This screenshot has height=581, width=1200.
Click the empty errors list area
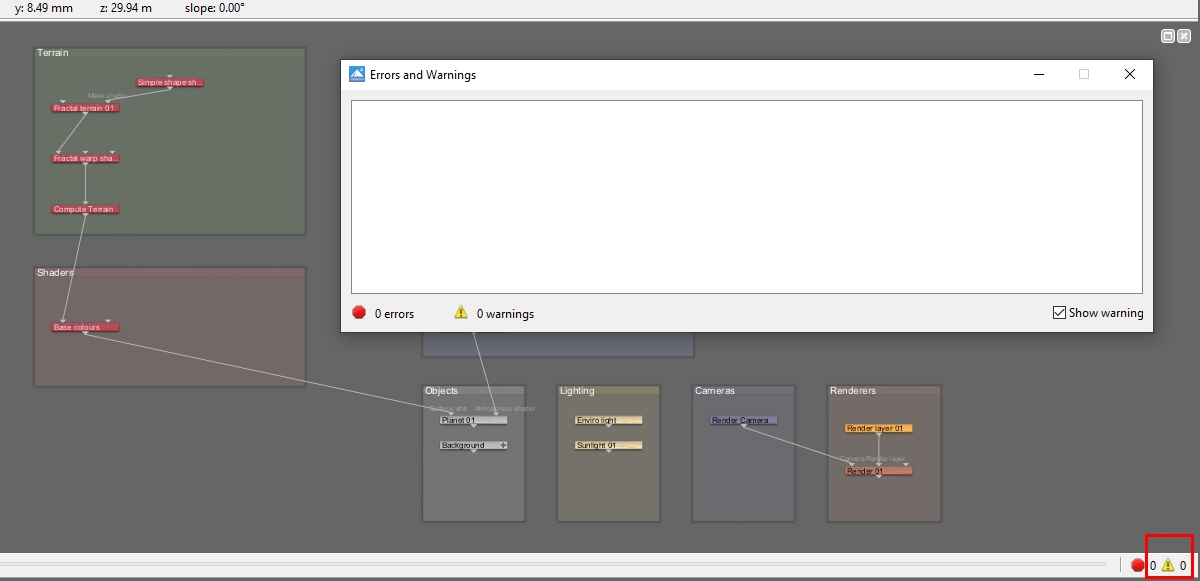[746, 196]
